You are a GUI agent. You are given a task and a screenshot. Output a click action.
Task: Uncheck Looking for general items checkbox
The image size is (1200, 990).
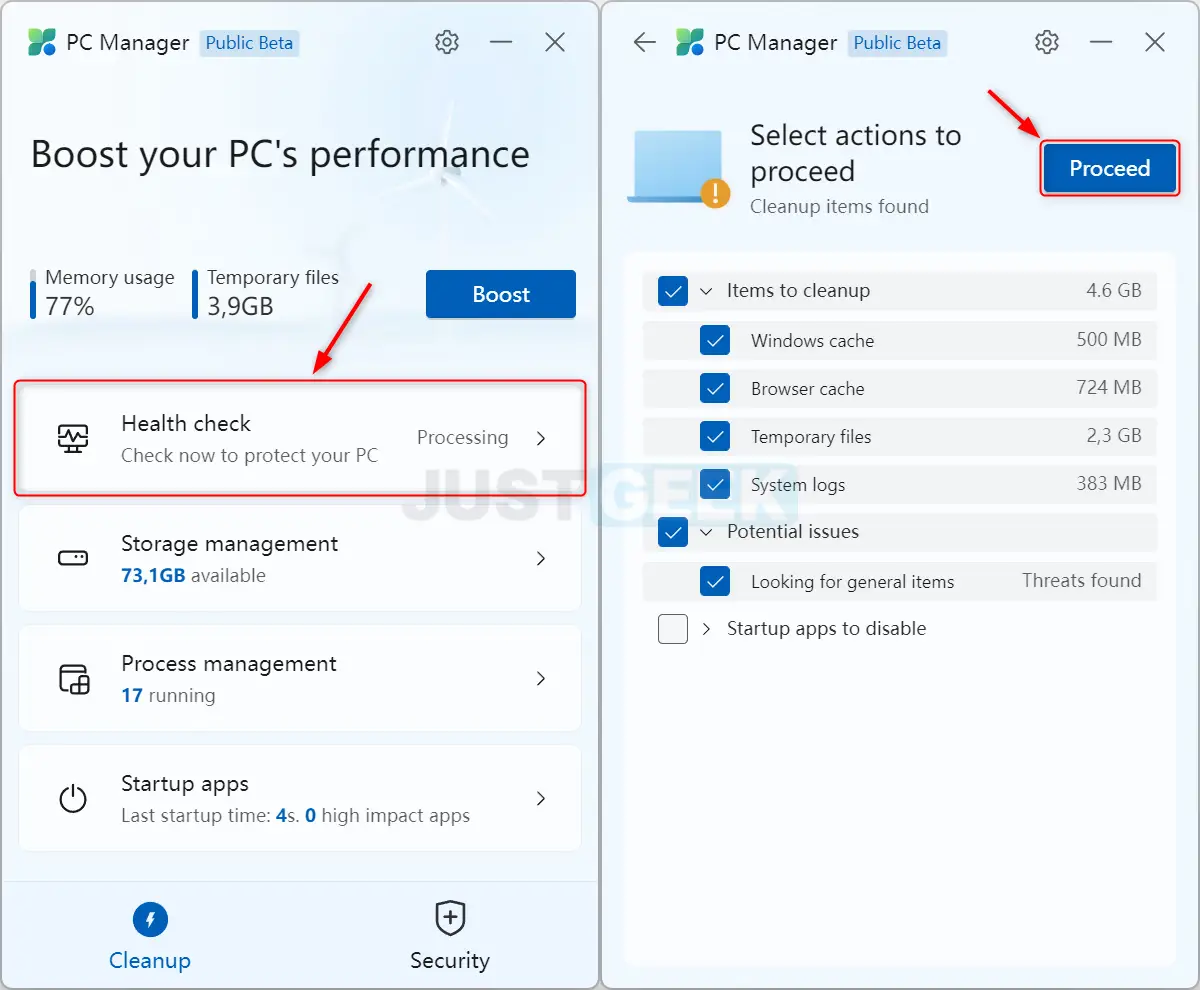click(715, 581)
